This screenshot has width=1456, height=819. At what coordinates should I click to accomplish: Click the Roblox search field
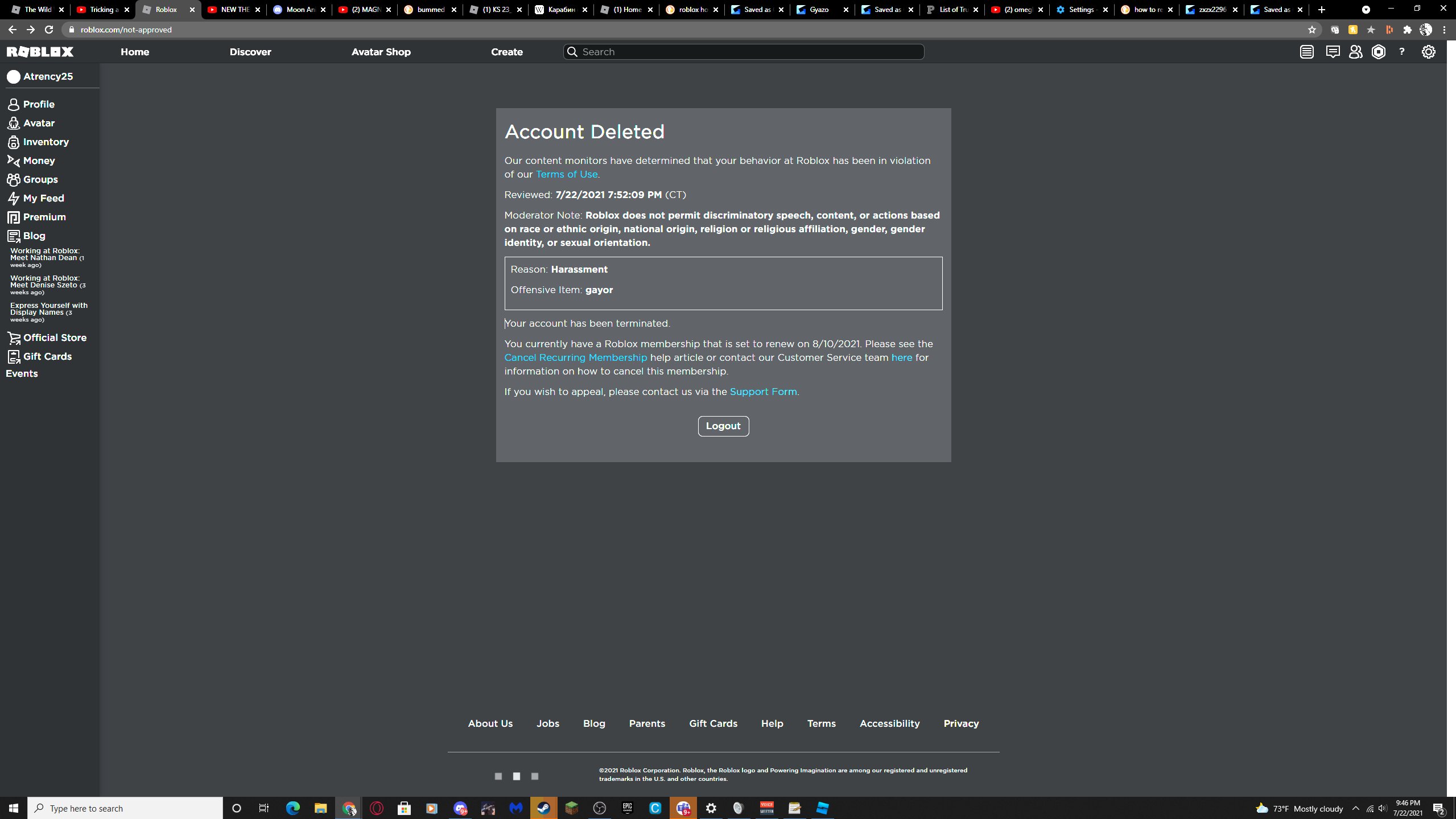point(744,52)
